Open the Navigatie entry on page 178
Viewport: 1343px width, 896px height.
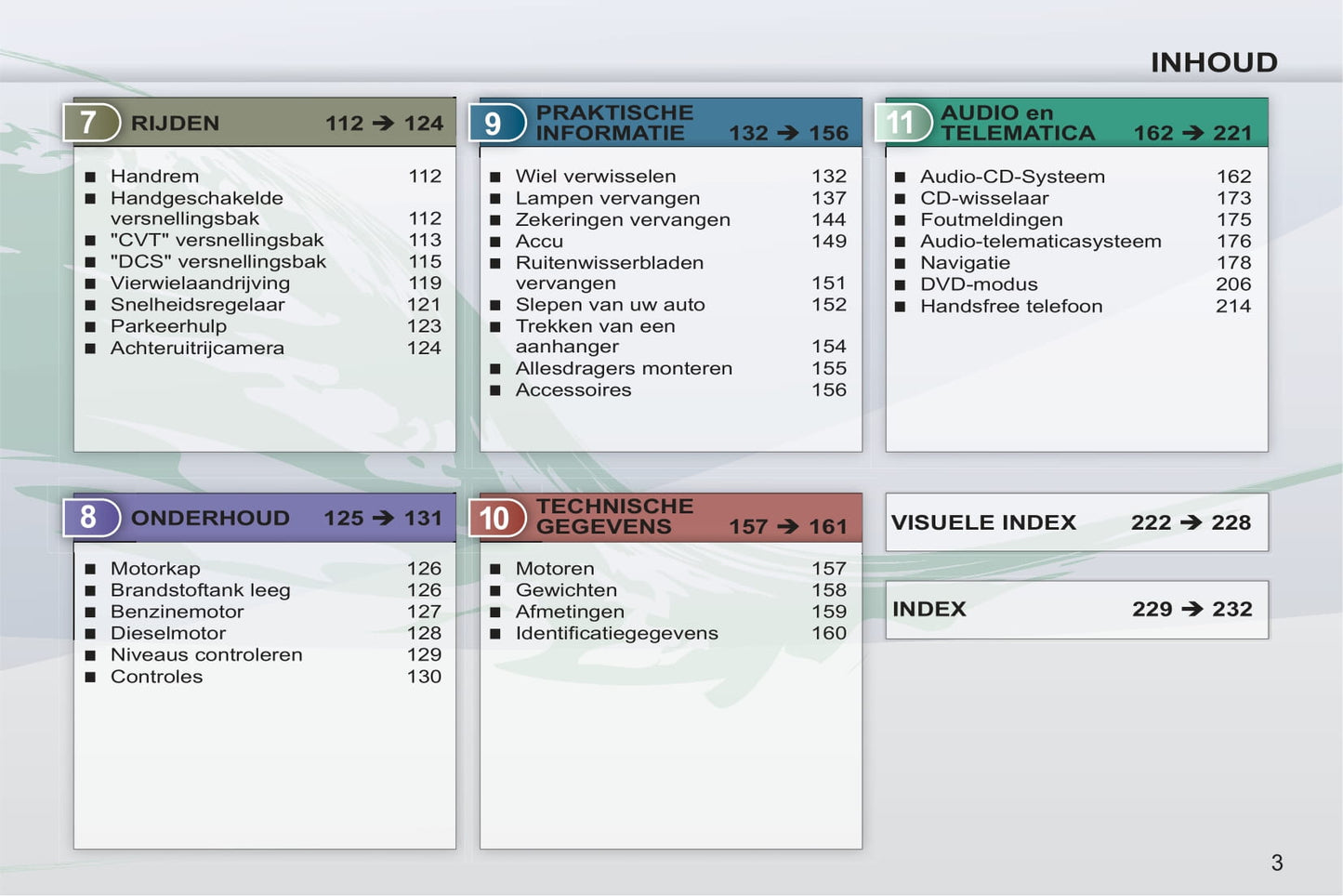[x=965, y=263]
